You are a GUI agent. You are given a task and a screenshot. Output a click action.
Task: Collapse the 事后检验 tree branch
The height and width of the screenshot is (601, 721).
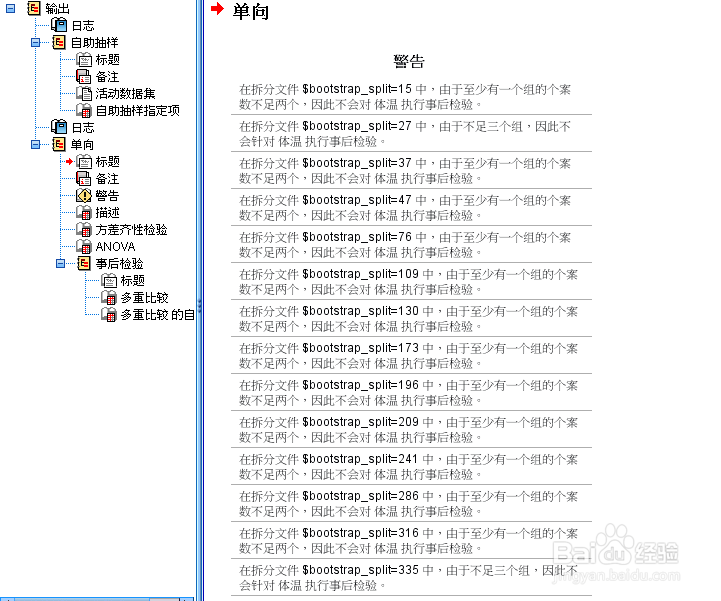tap(60, 263)
